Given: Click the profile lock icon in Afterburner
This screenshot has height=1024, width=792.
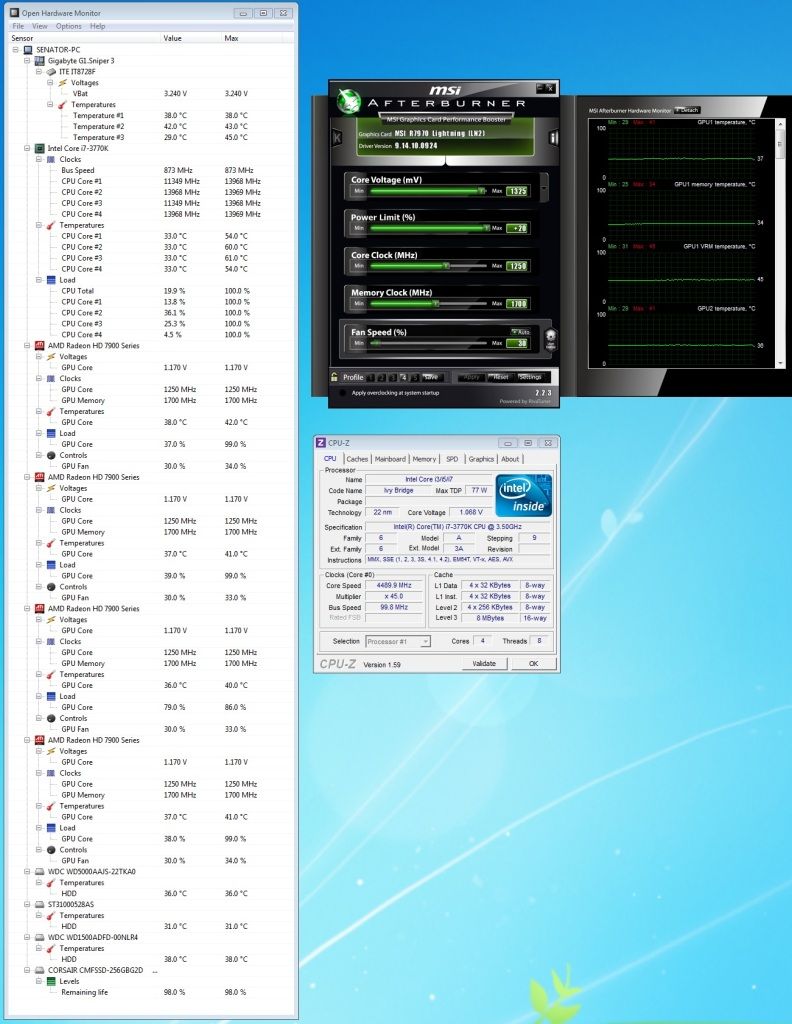Looking at the screenshot, I should pyautogui.click(x=334, y=377).
